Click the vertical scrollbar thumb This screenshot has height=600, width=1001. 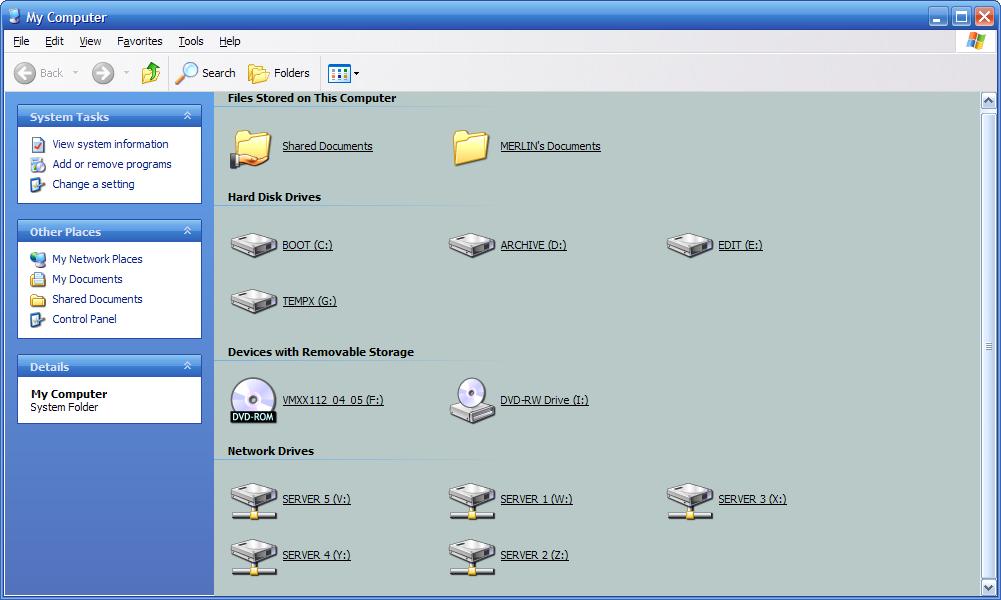click(988, 346)
